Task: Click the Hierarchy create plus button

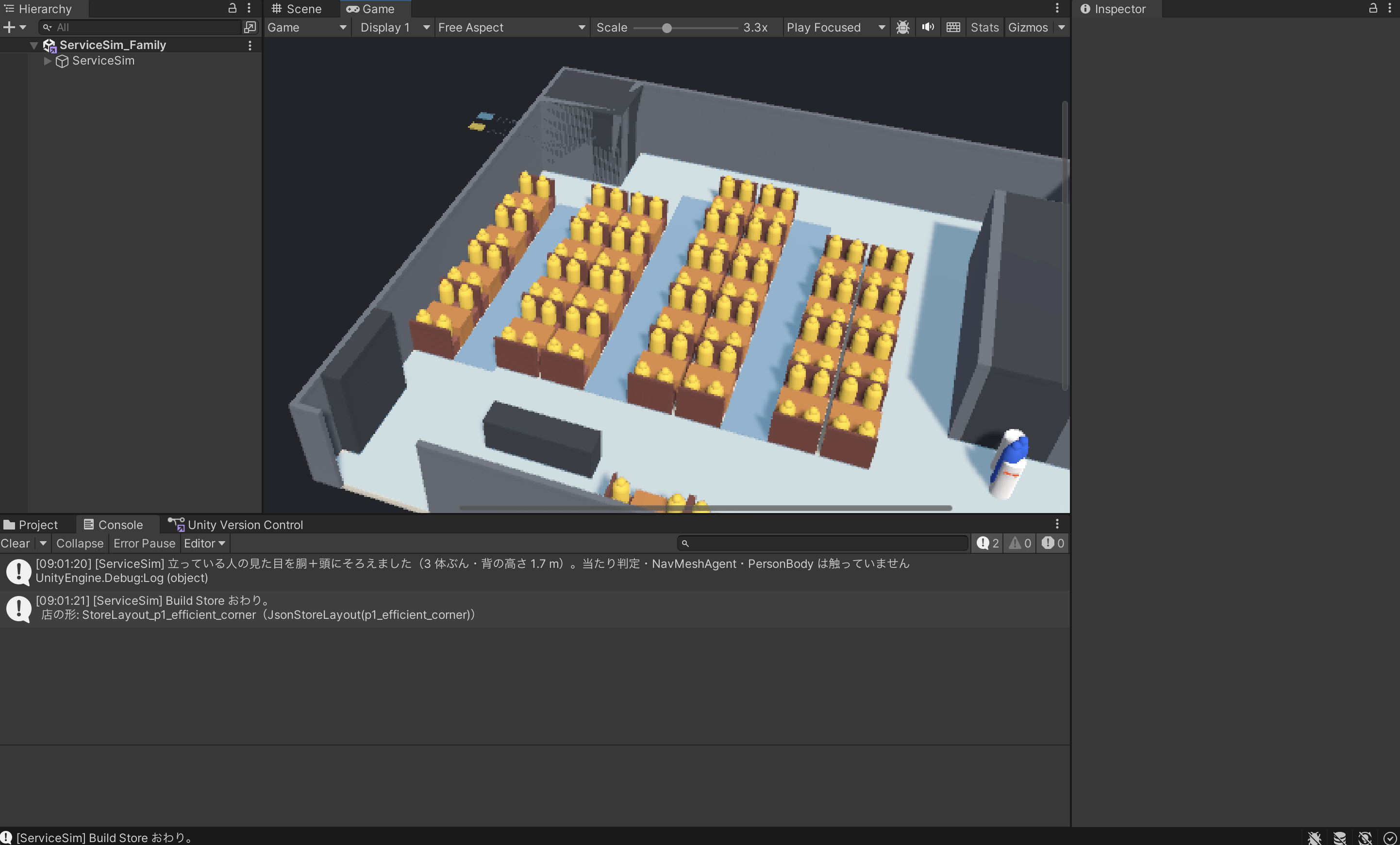Action: 9,27
